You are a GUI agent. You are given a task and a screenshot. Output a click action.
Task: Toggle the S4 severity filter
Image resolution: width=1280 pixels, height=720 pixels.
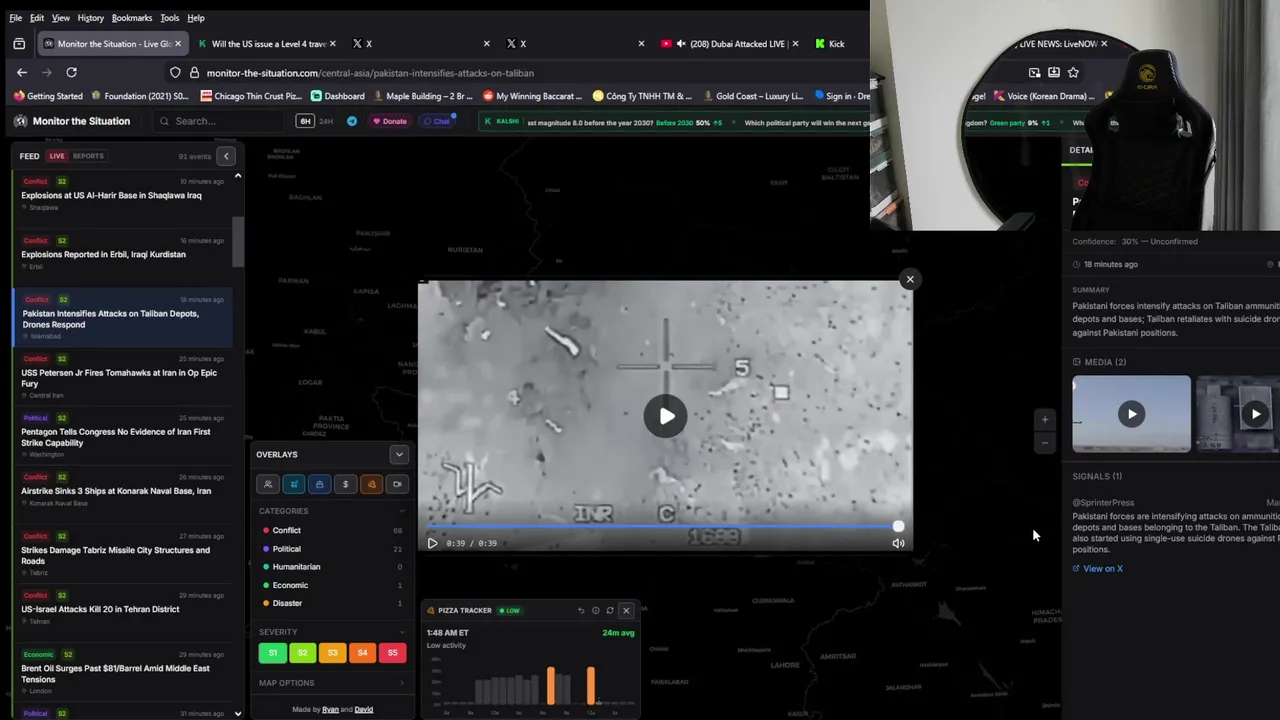coord(362,653)
